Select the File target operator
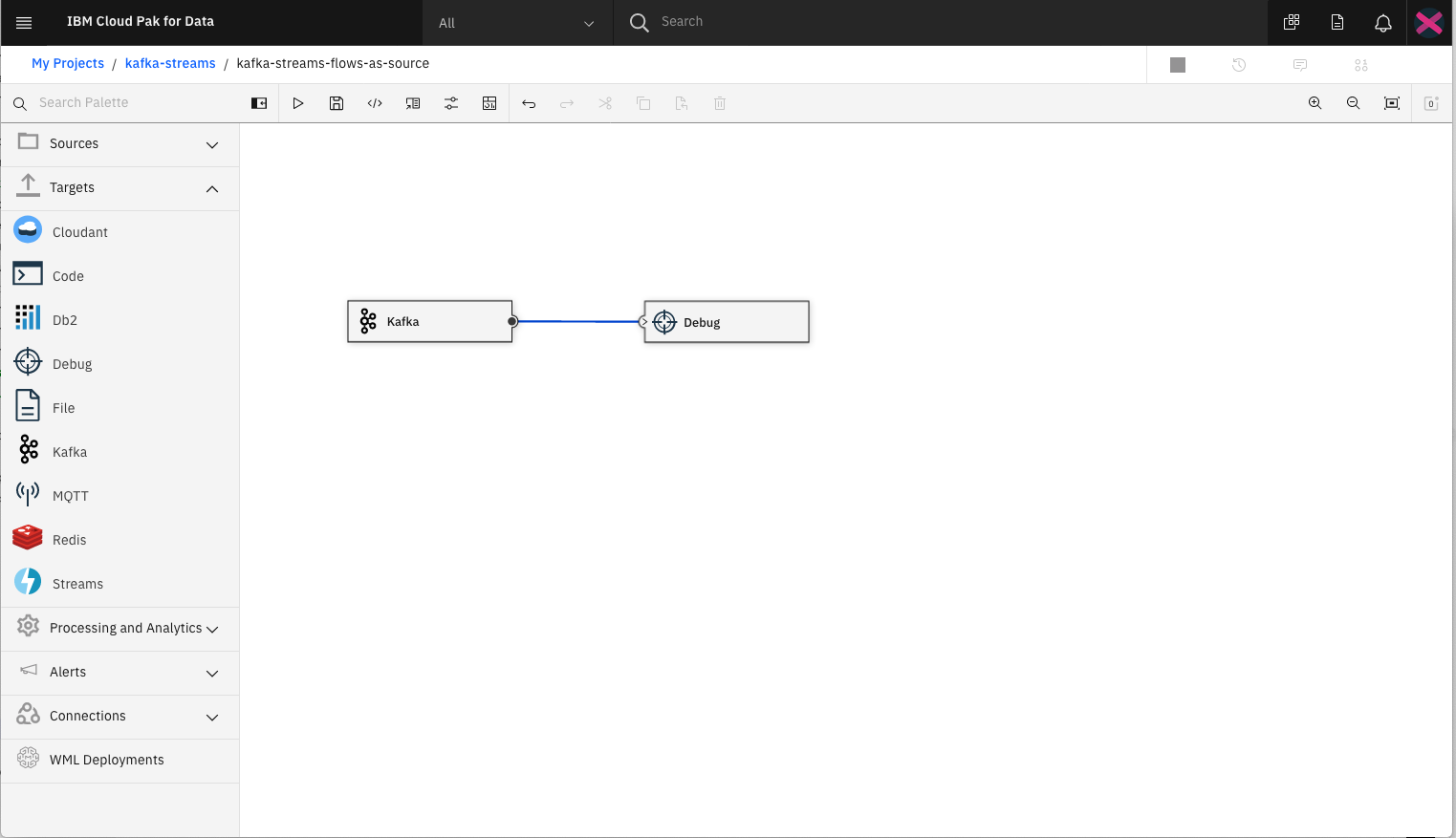 (120, 408)
